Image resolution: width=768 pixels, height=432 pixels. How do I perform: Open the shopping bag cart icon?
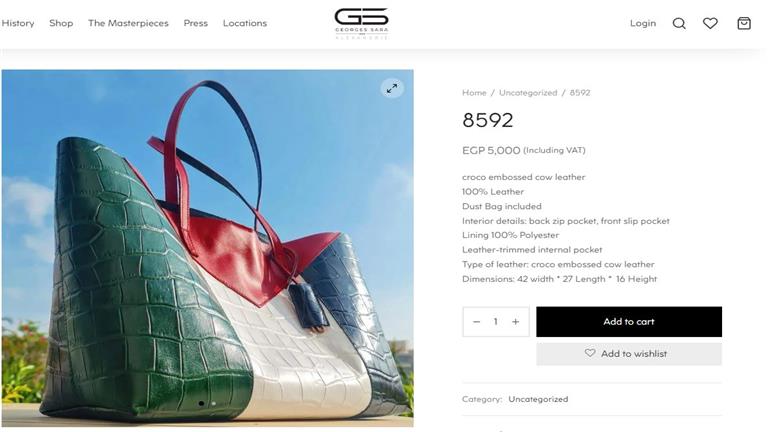[744, 23]
